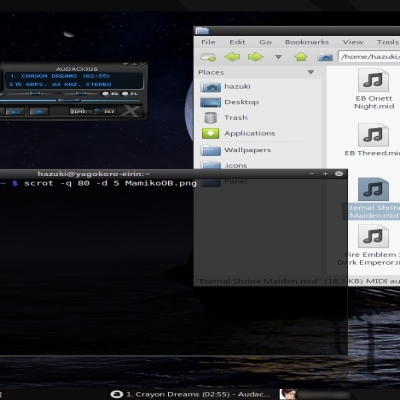Open the Places side pane dropdown
Viewport: 400px width, 400px height.
tap(311, 72)
